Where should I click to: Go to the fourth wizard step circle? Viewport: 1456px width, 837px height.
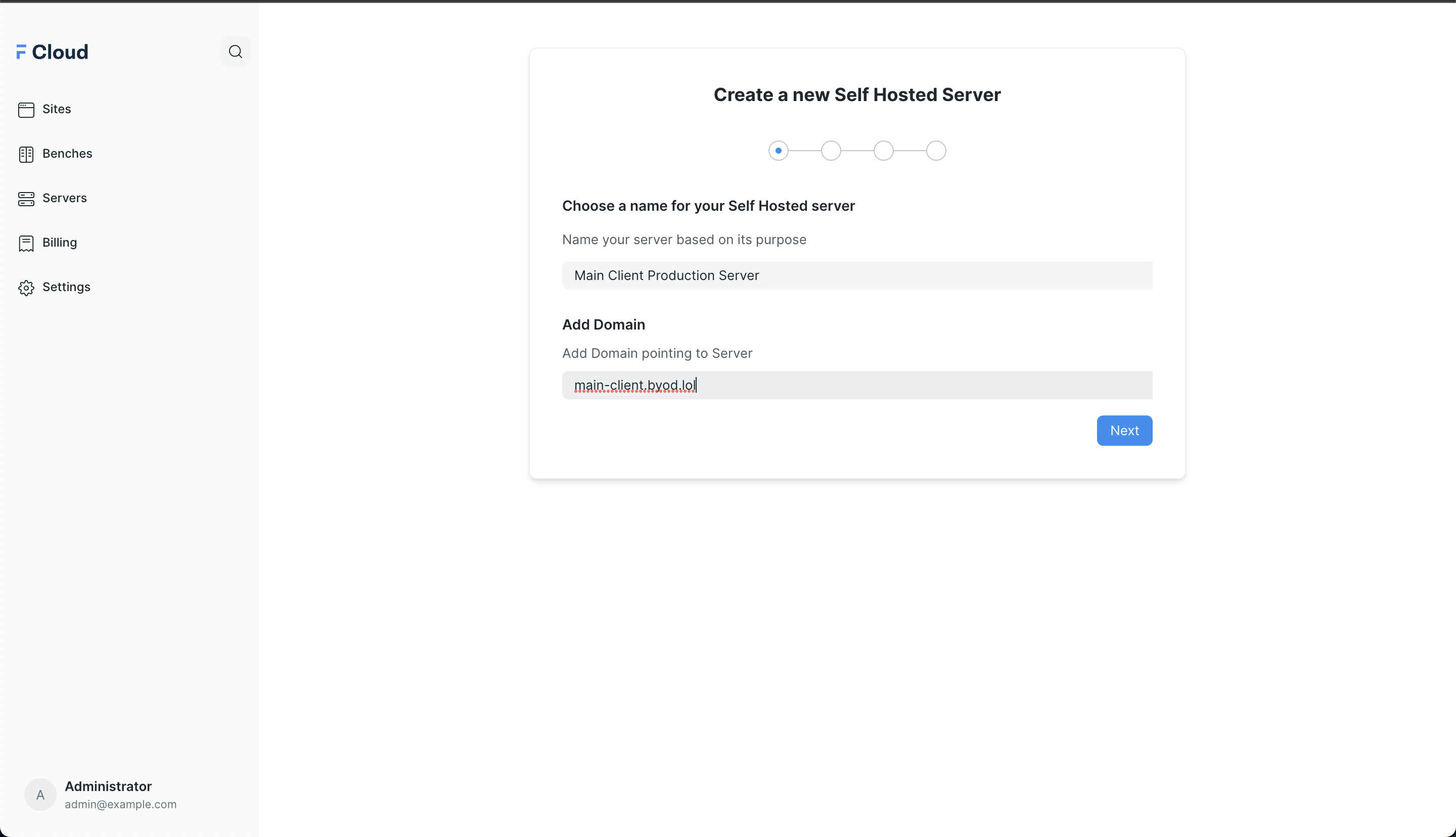pyautogui.click(x=936, y=151)
